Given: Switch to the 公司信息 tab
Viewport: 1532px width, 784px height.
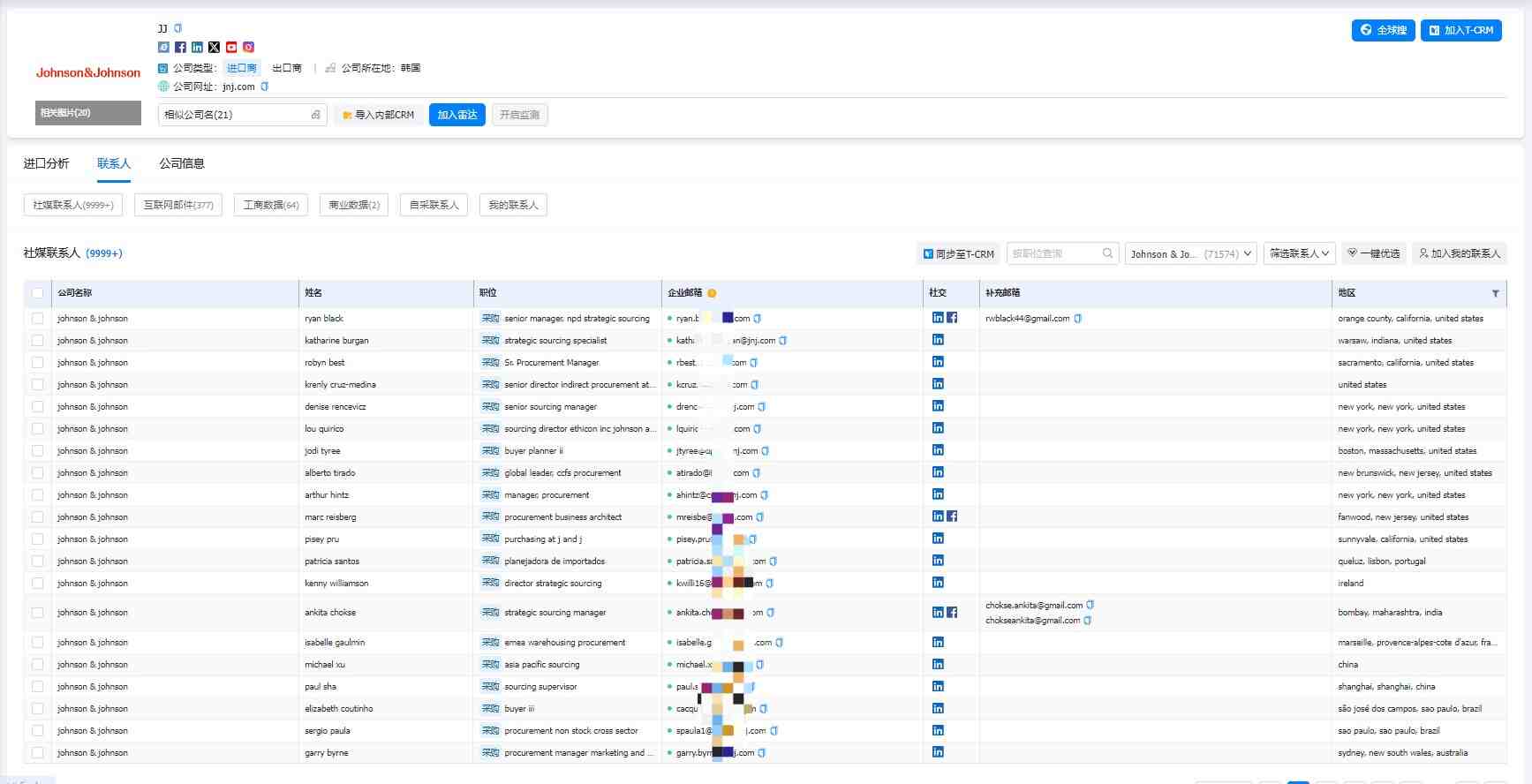Looking at the screenshot, I should click(x=182, y=163).
